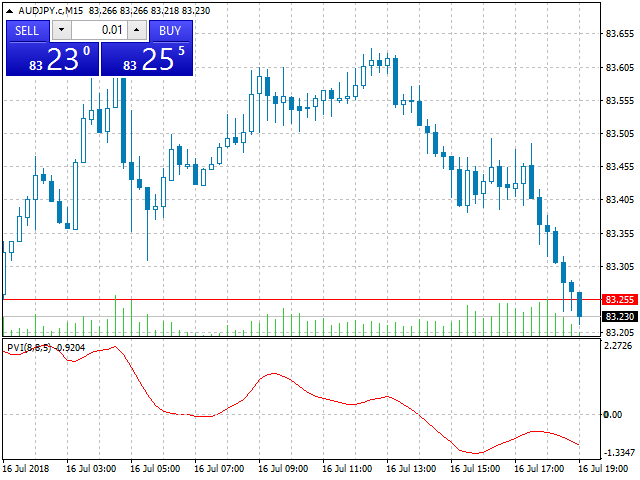Click the BUY button
Screen dimensions: 640x480
pos(170,31)
